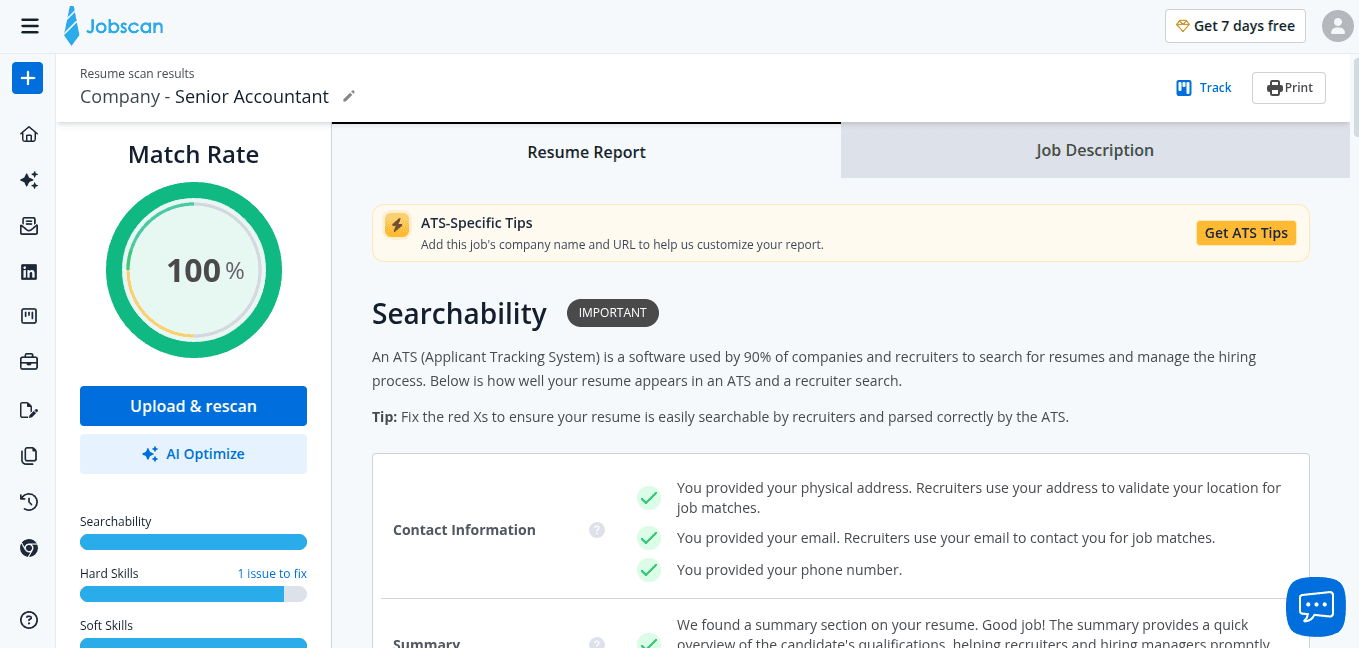Screen dimensions: 1359x648
Task: Click the Hard Skills label
Action: pos(109,574)
